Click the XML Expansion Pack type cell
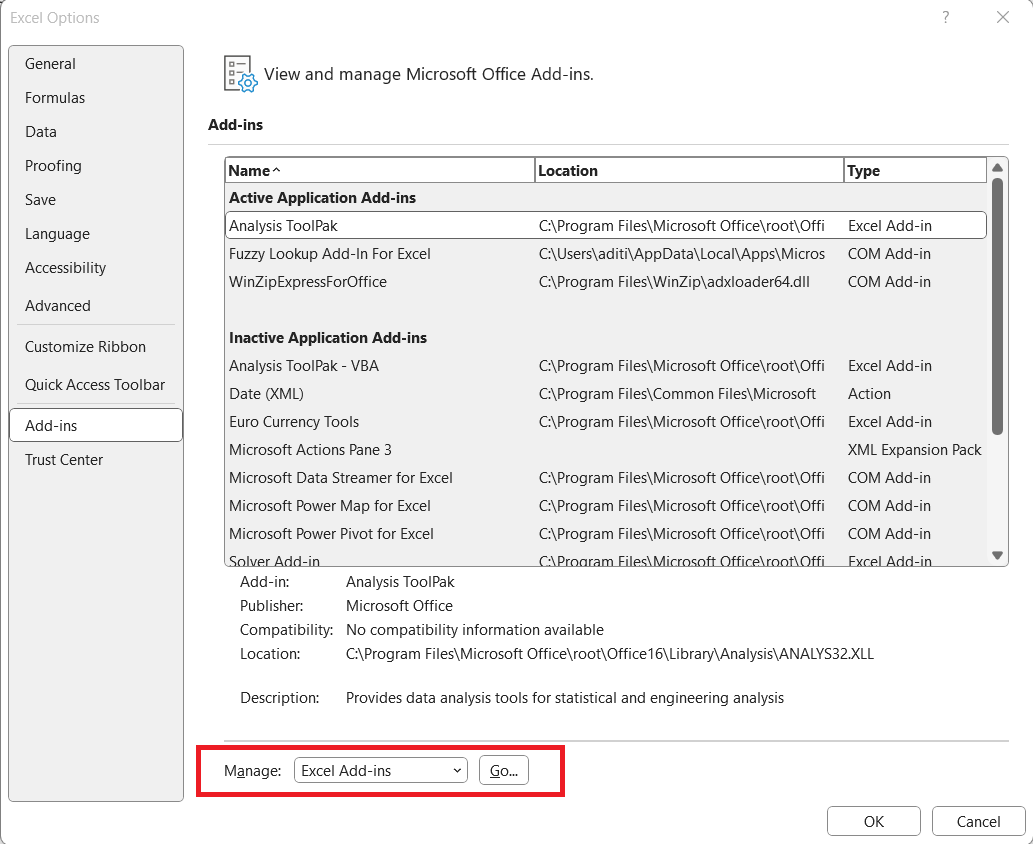 pyautogui.click(x=914, y=450)
